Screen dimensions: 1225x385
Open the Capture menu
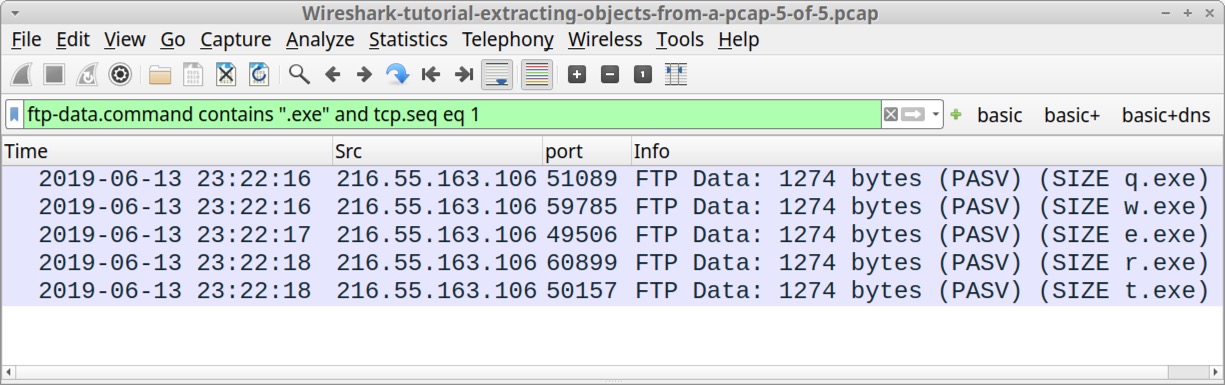tap(236, 39)
